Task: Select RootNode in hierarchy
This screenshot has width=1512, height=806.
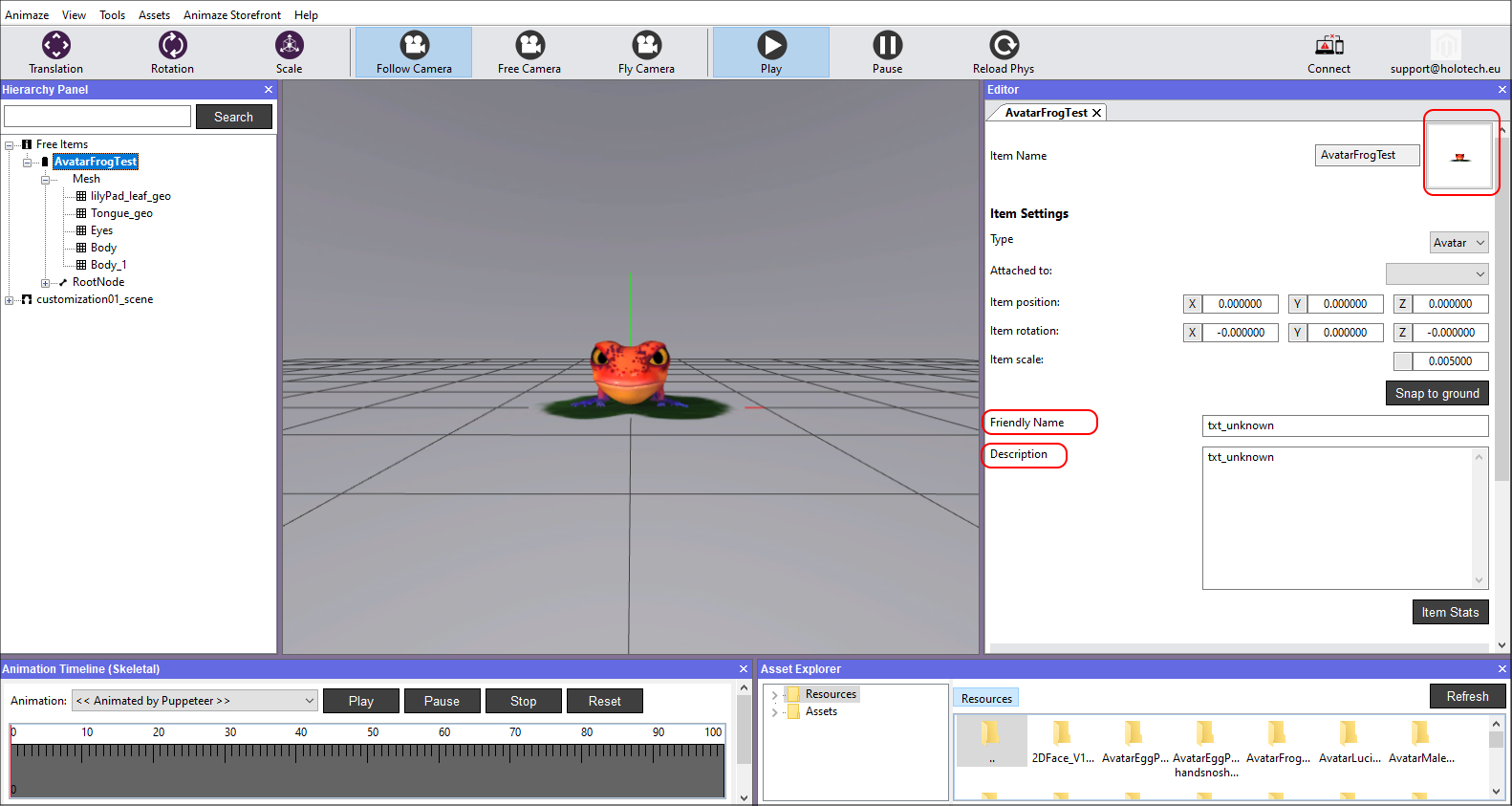Action: [x=98, y=282]
